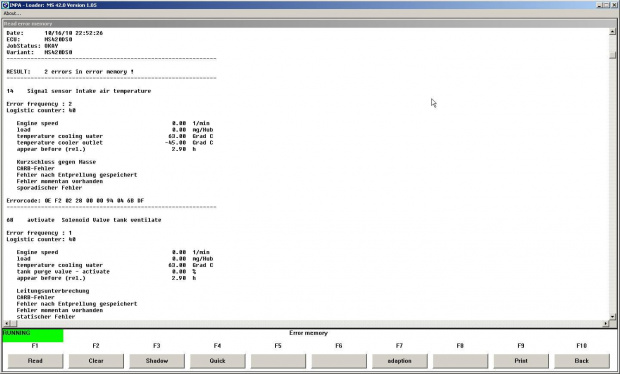Click the adaption button under F7

tap(399, 361)
